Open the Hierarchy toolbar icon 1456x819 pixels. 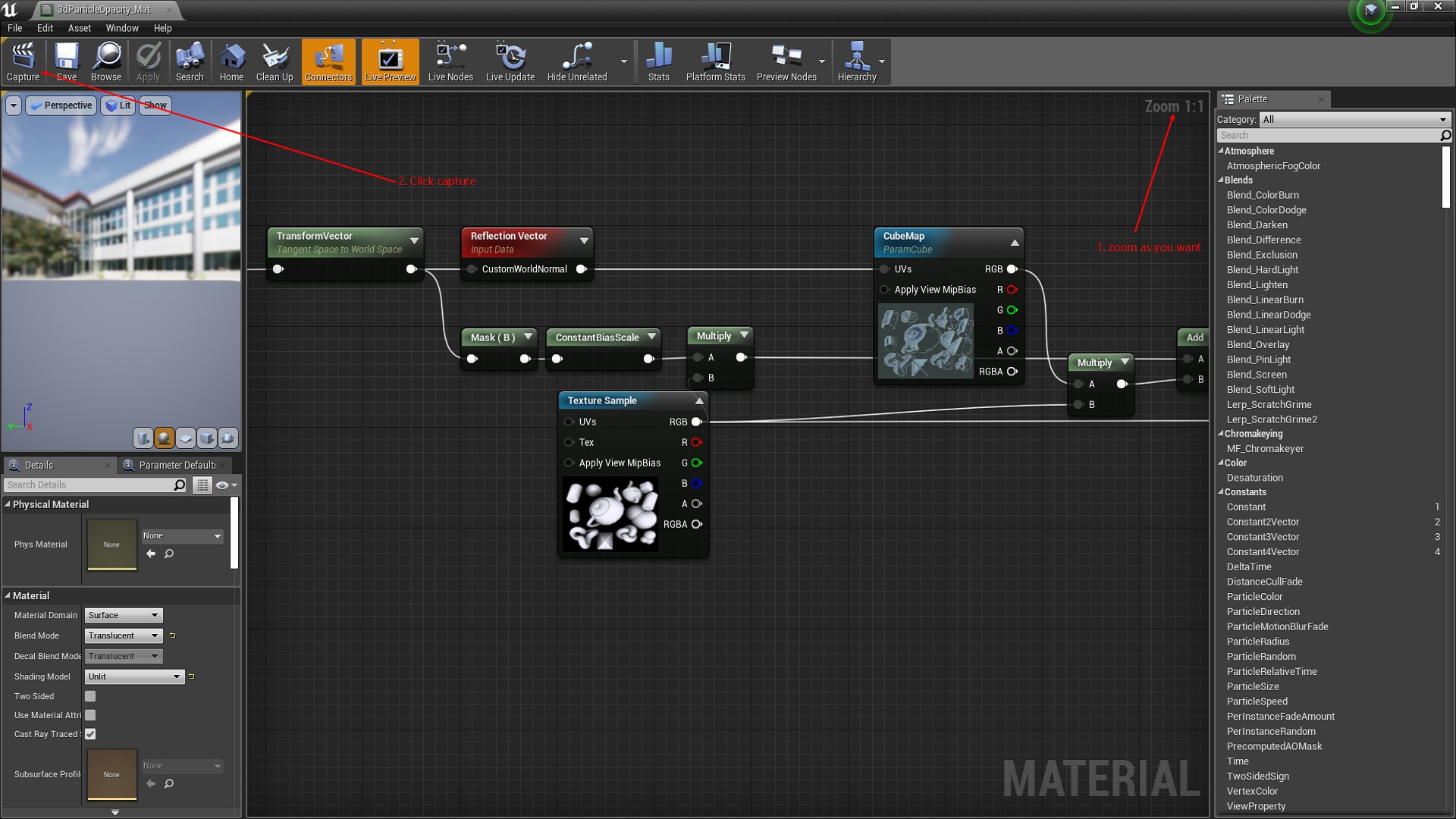point(858,61)
